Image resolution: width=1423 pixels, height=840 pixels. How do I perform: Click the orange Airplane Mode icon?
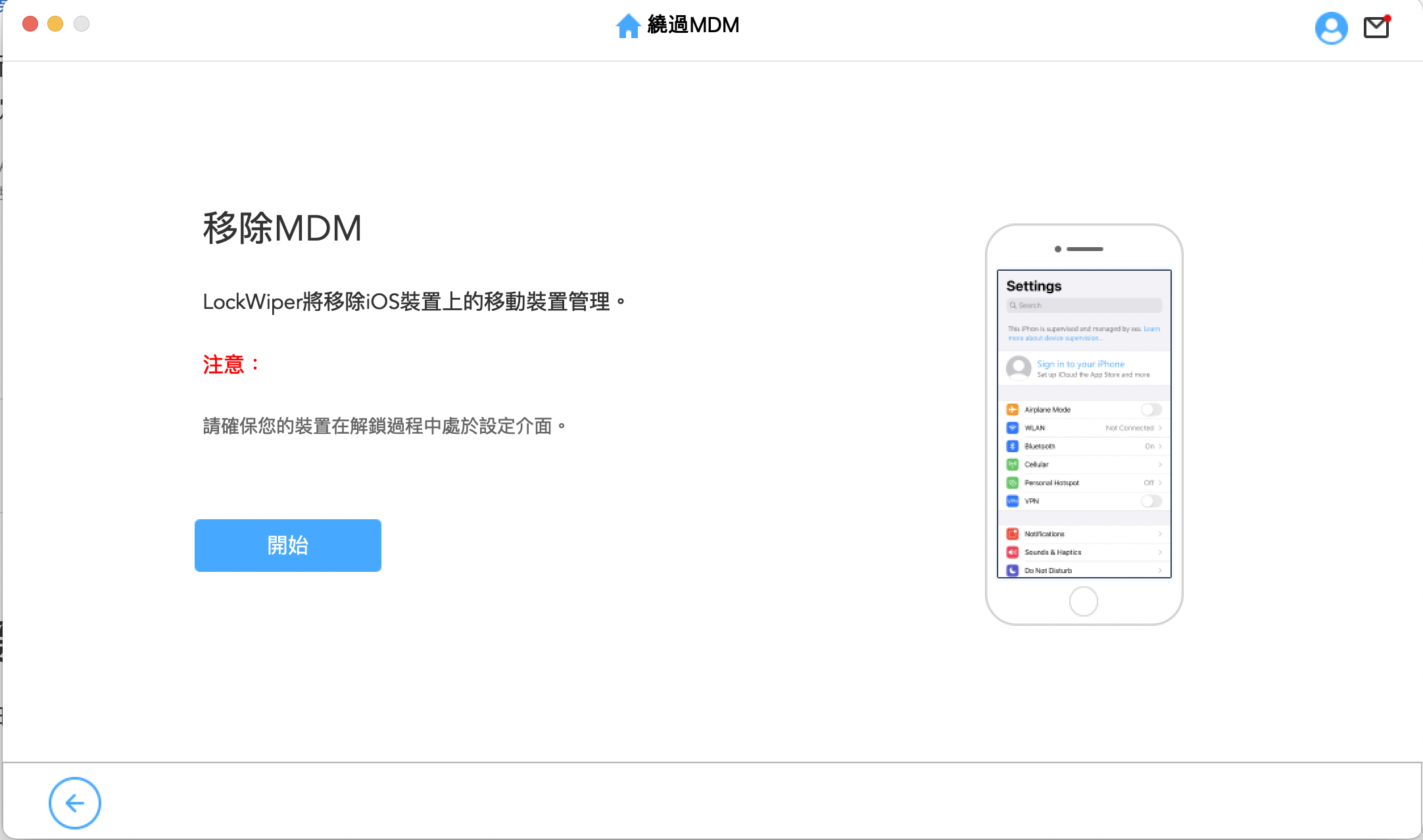click(1013, 409)
